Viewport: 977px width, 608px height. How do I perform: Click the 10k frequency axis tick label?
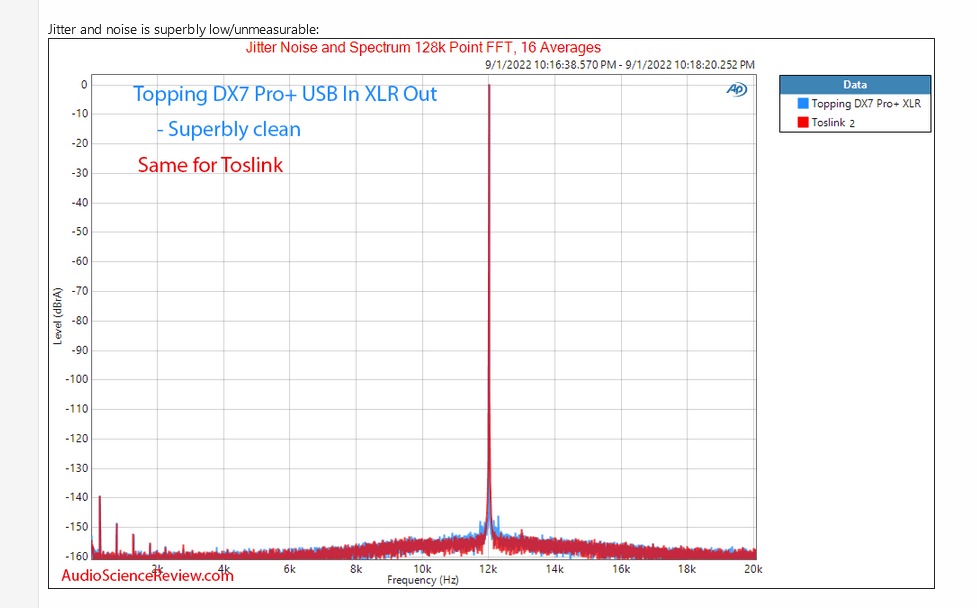pos(422,569)
